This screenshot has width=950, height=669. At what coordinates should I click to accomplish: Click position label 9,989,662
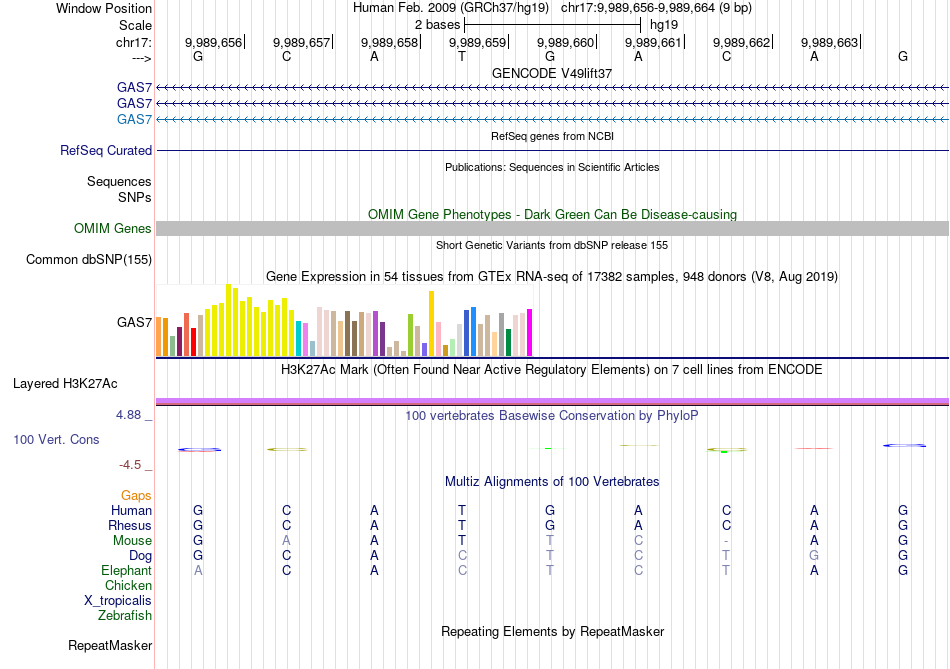(x=741, y=42)
